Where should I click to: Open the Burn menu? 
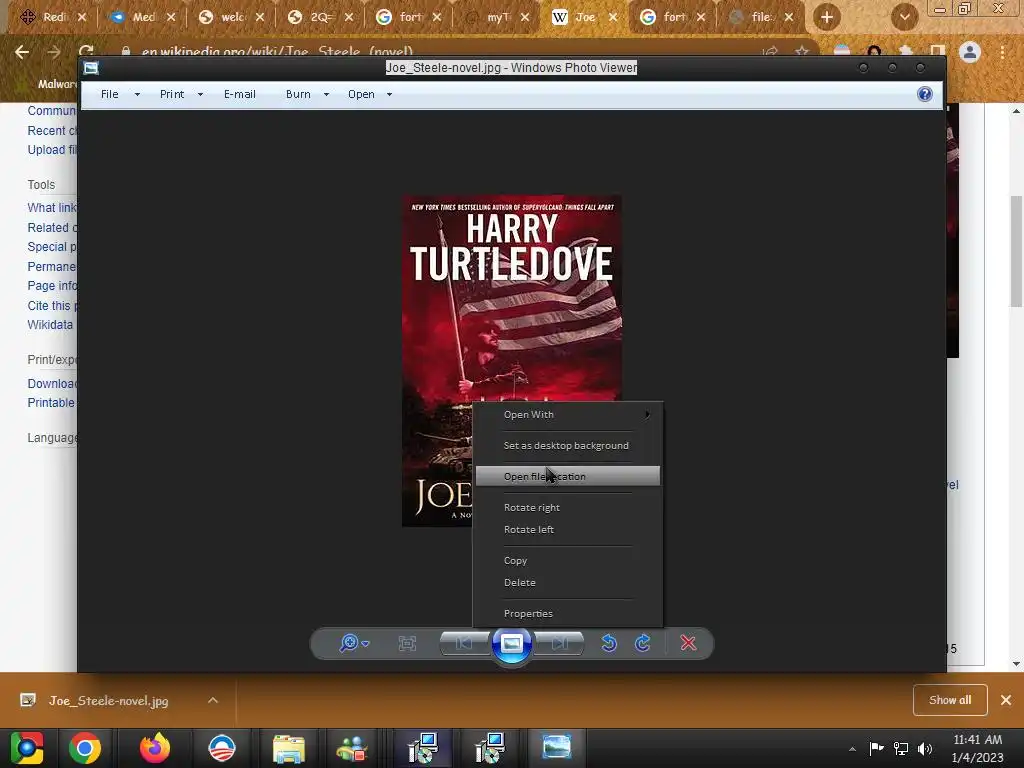coord(298,94)
